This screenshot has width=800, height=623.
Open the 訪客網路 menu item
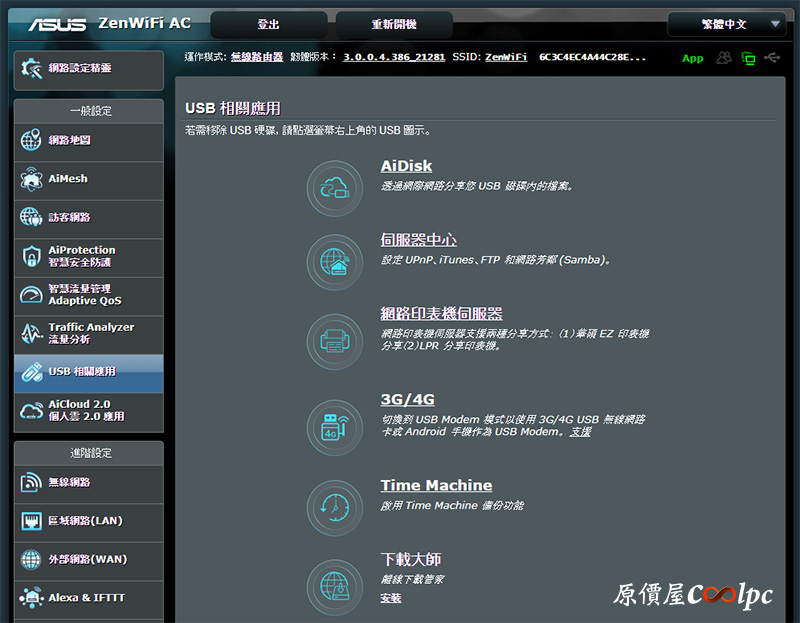coord(89,217)
